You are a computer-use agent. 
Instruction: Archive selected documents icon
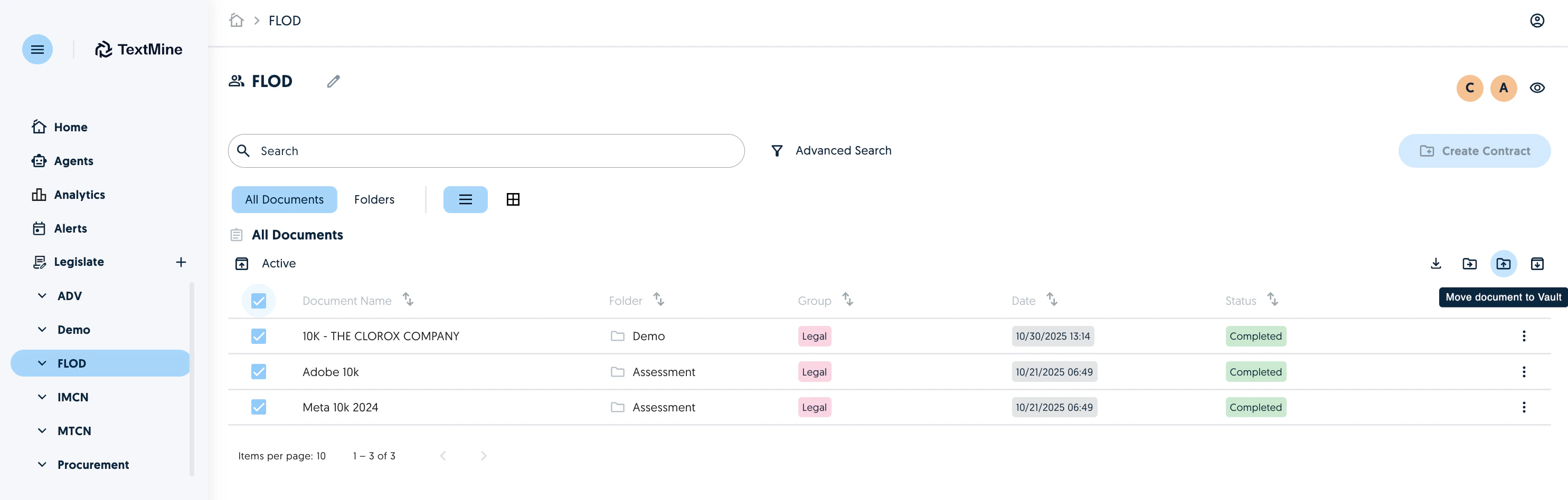[1536, 263]
